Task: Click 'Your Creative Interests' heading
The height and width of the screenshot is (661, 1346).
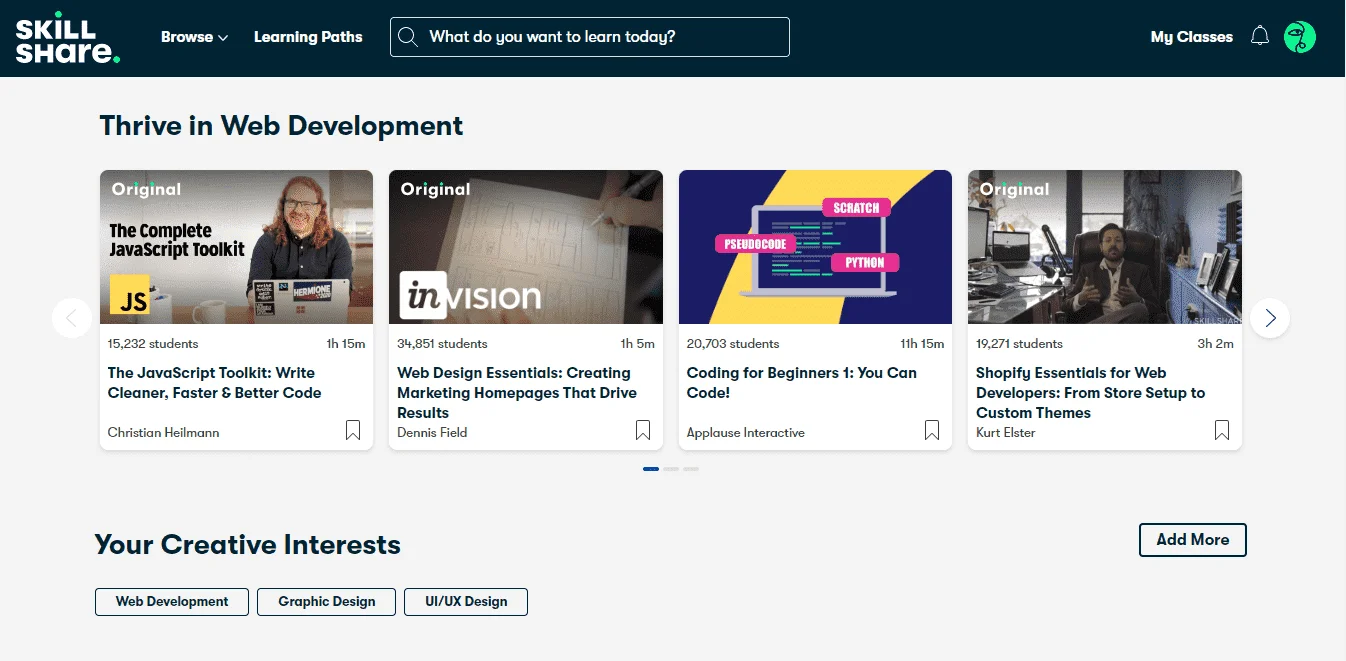Action: pos(248,545)
